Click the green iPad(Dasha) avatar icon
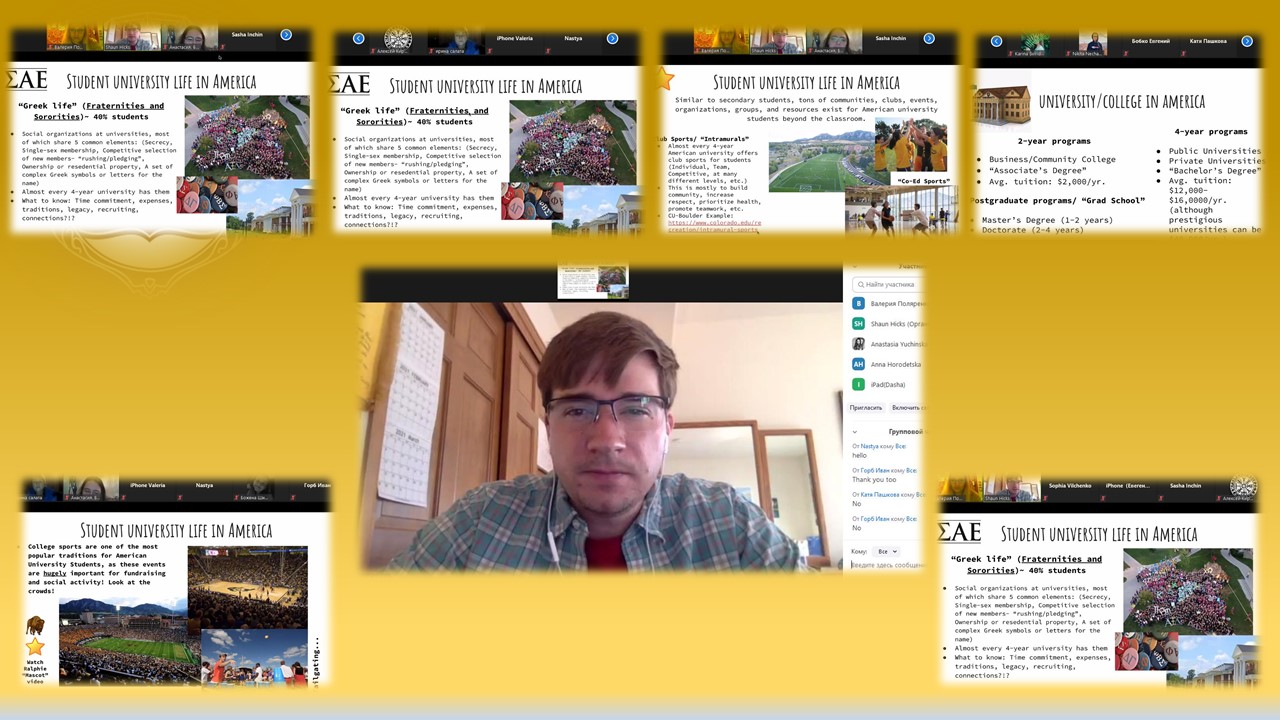 point(858,385)
